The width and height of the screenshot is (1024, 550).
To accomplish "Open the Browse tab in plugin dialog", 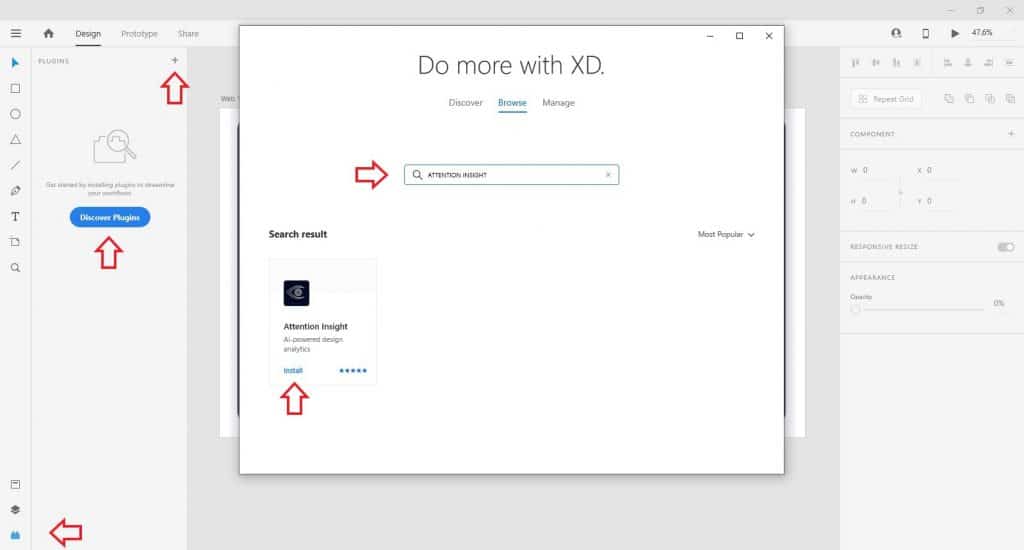I will point(512,103).
